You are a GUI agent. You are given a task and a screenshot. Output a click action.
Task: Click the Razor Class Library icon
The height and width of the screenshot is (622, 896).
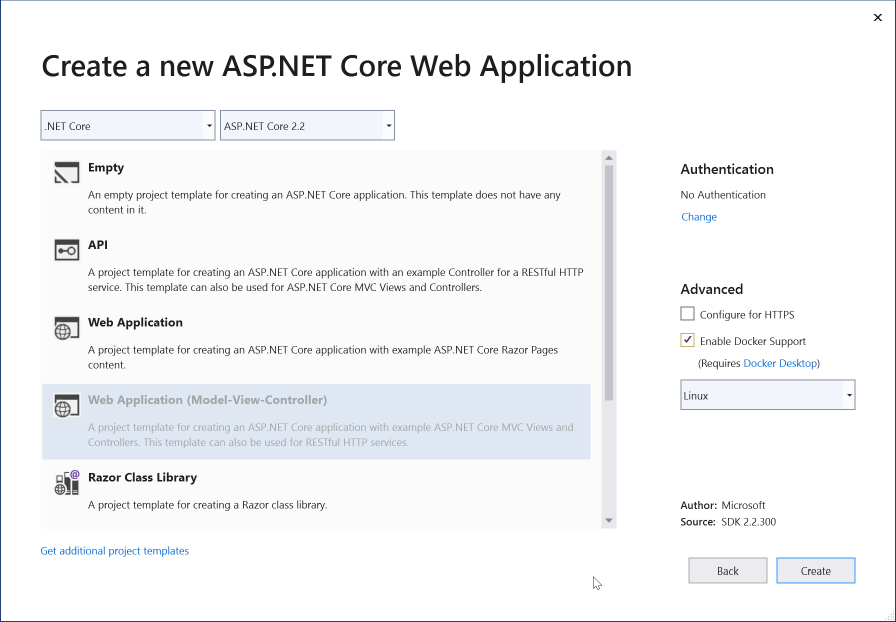pos(67,483)
